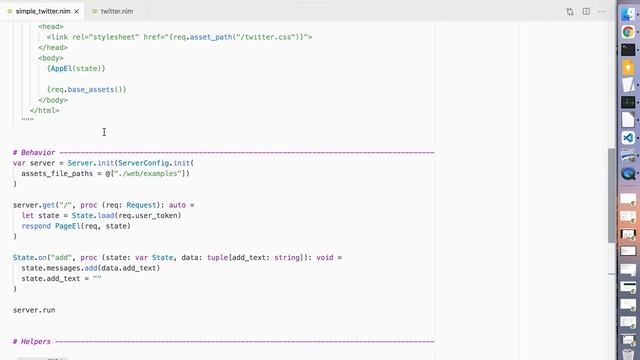
Task: Open changes compare icon in editor toolbar
Action: point(570,11)
